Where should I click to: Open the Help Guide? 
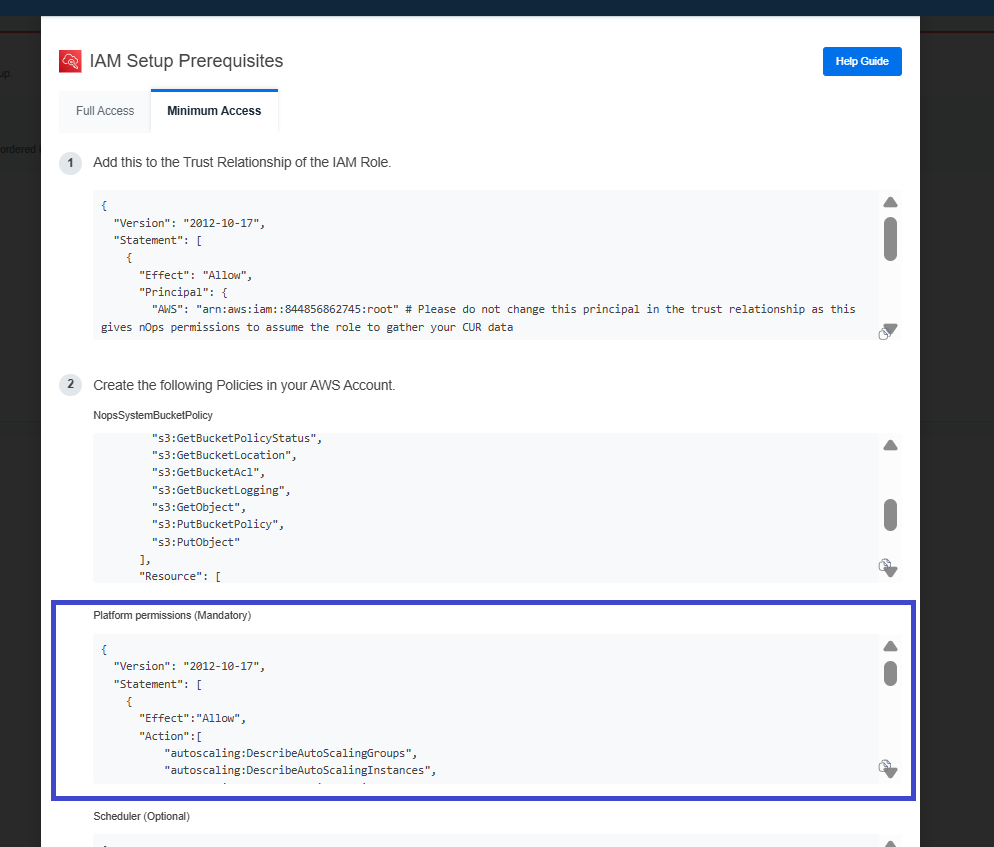coord(862,61)
